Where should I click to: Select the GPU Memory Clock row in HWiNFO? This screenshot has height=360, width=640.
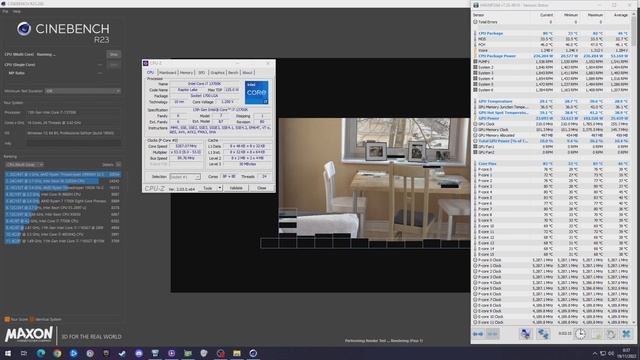tap(551, 129)
